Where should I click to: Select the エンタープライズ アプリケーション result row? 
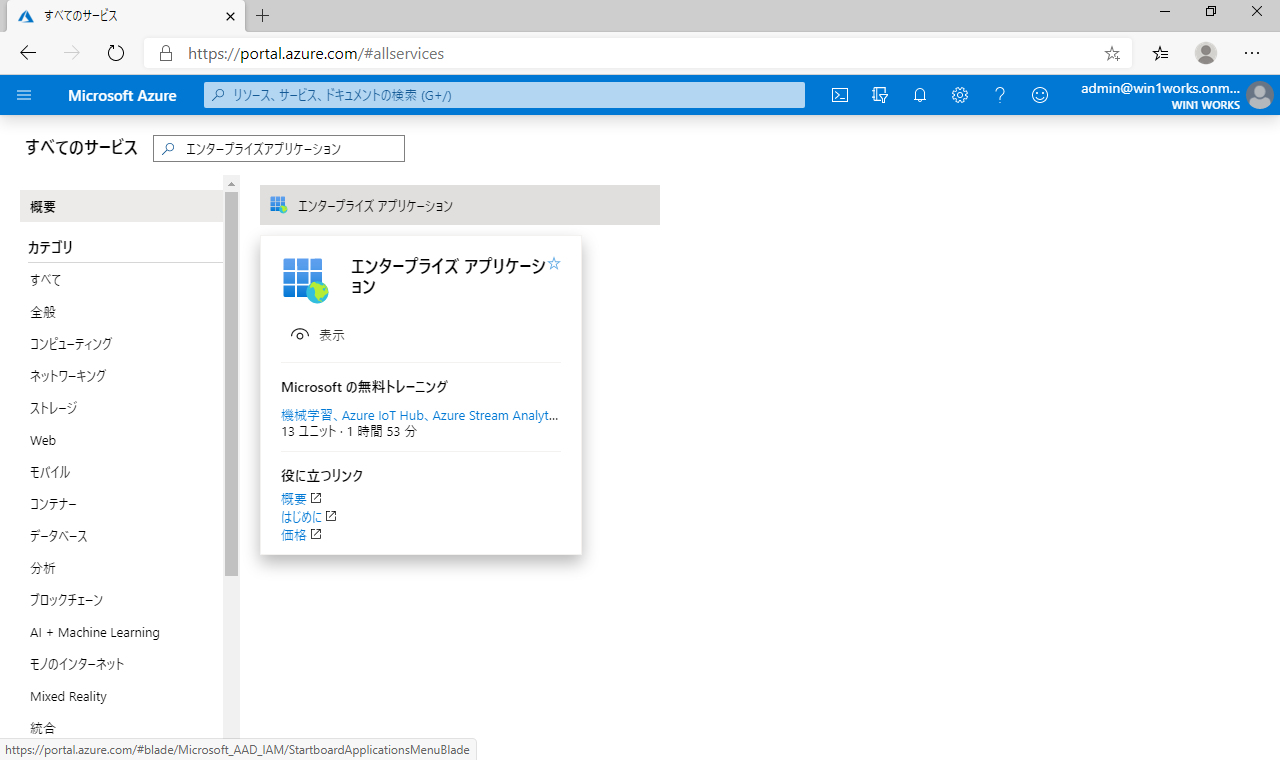460,205
